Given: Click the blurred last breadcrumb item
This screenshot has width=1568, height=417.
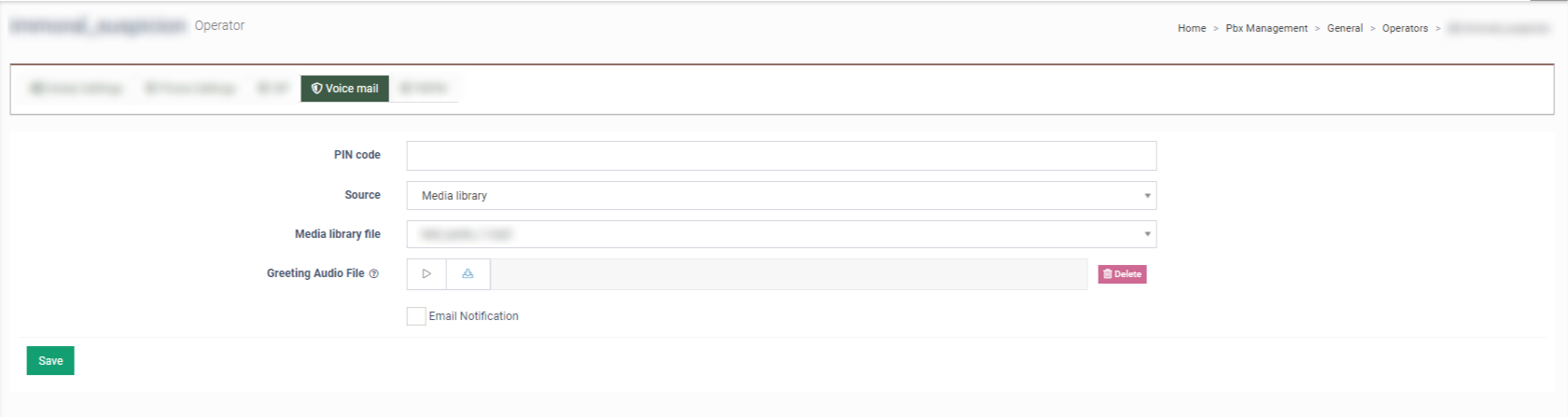Looking at the screenshot, I should pos(1497,29).
